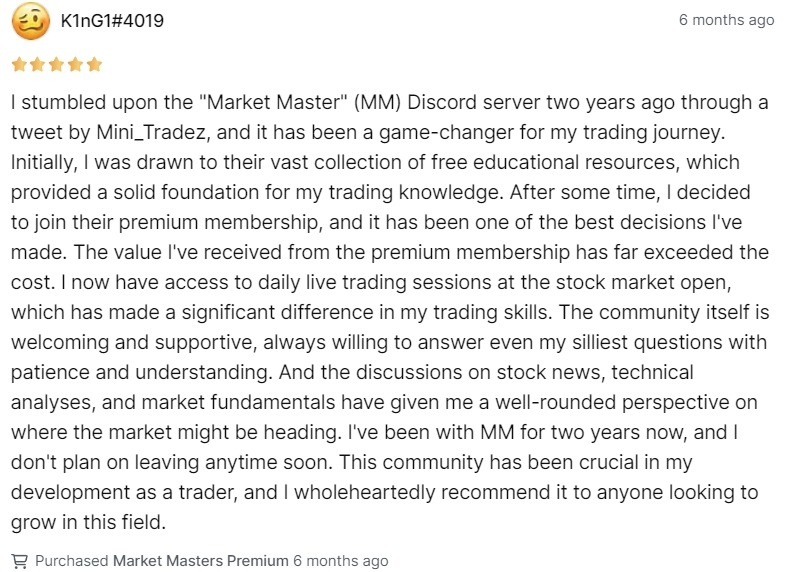790x572 pixels.
Task: Click the 'Purchased' label beside the cart
Action: point(72,560)
